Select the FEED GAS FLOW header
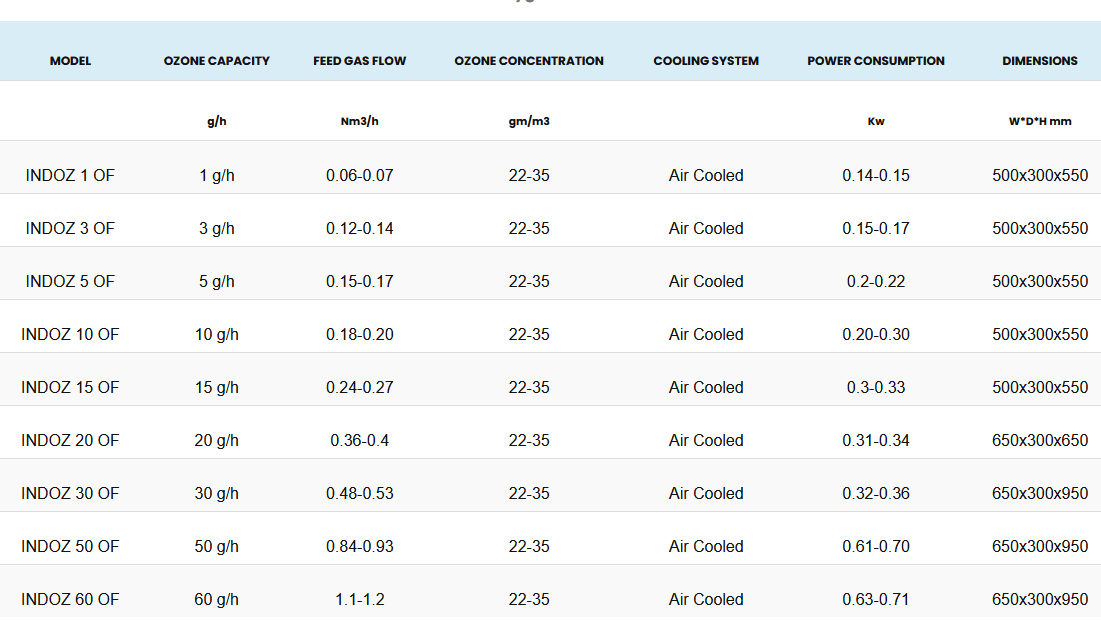The height and width of the screenshot is (621, 1101). pos(360,61)
